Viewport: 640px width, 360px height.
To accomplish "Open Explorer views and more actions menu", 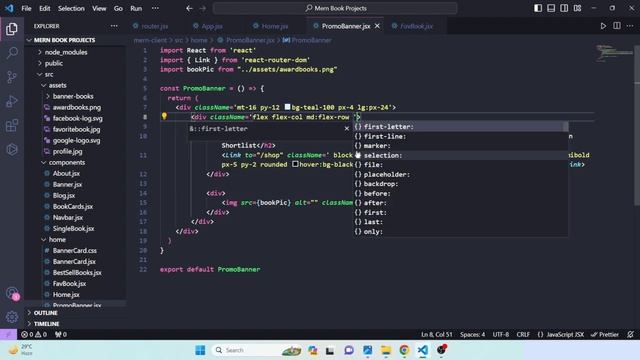I will 114,26.
